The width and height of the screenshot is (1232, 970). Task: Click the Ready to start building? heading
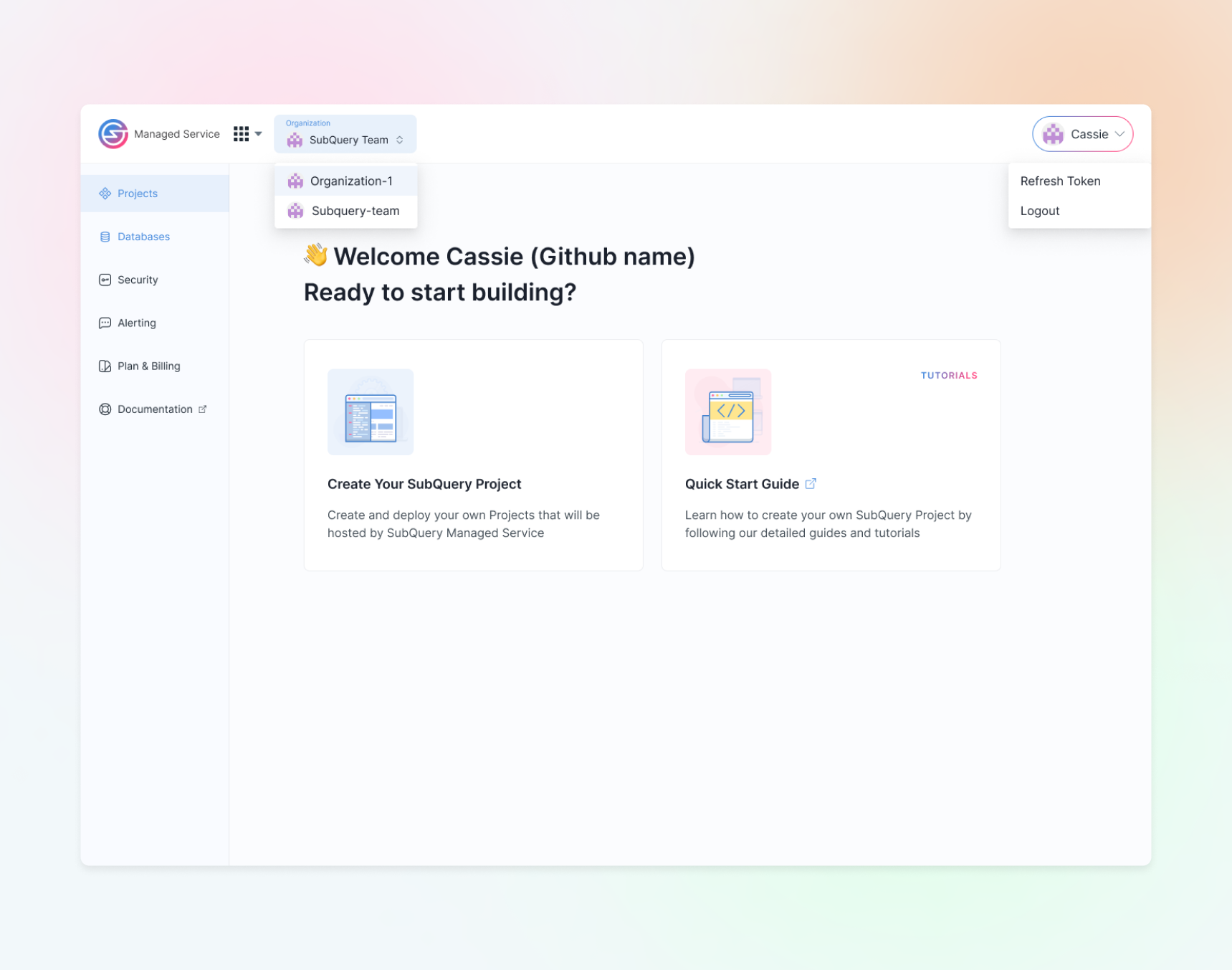point(440,293)
